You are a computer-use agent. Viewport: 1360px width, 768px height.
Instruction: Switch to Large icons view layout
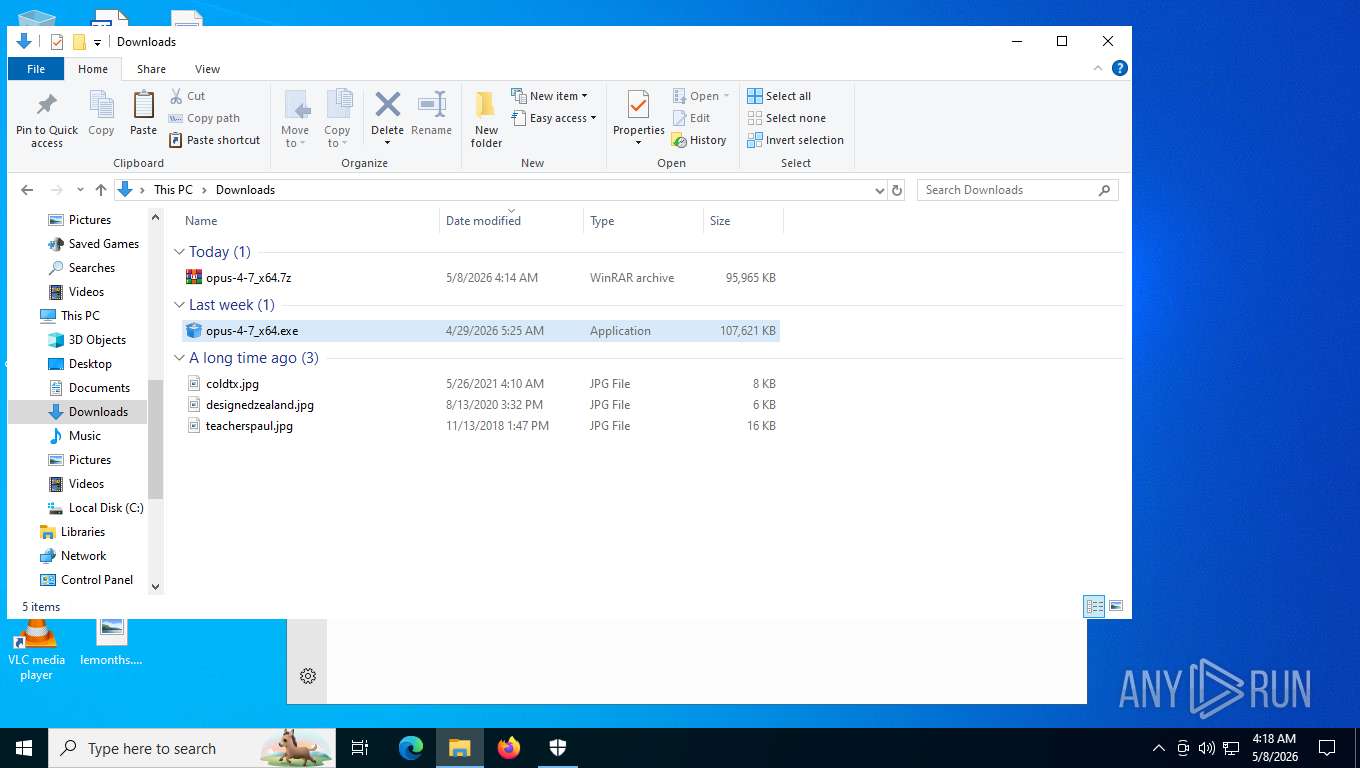(1116, 606)
